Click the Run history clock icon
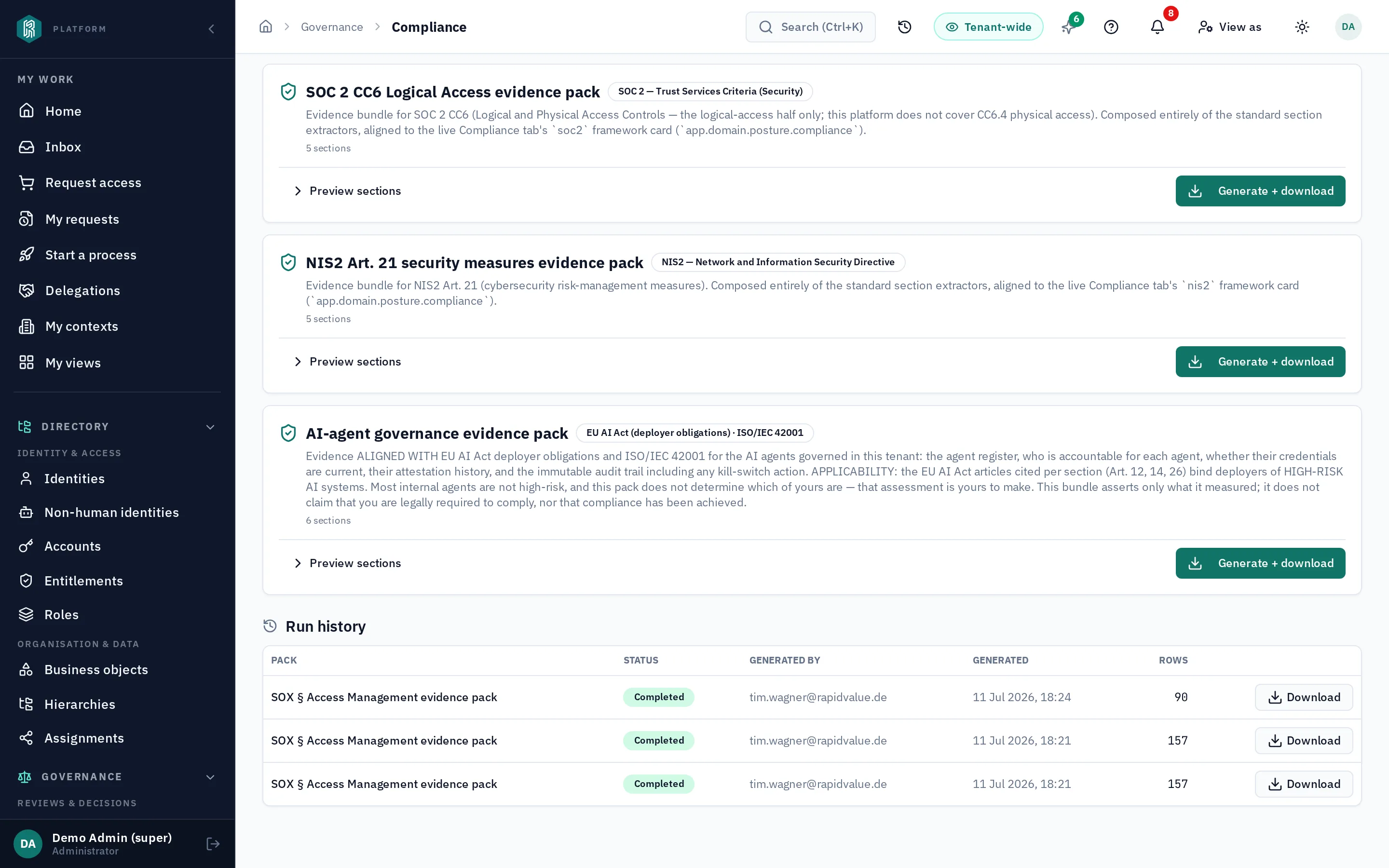Screen dimensions: 1389x868 click(270, 626)
